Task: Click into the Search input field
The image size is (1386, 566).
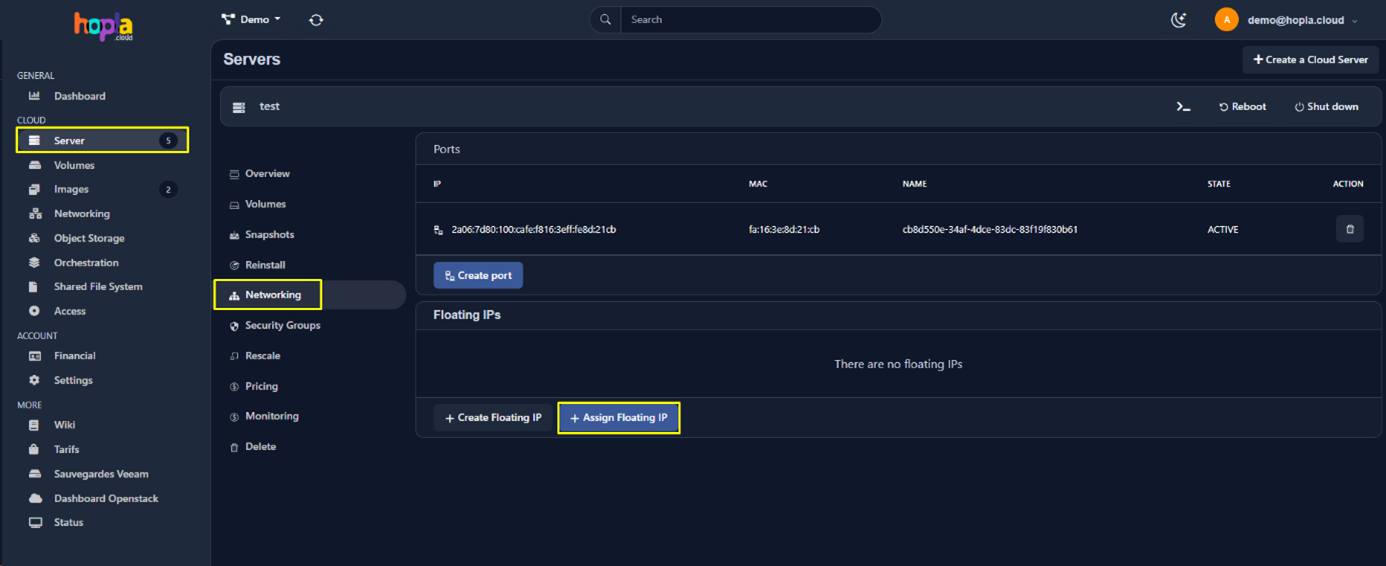Action: tap(750, 20)
